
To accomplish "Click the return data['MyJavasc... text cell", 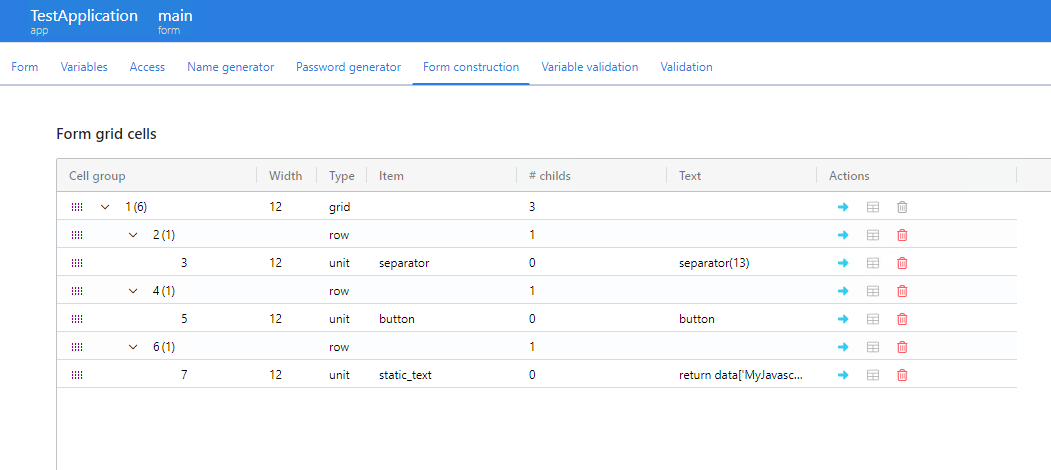I will (741, 375).
